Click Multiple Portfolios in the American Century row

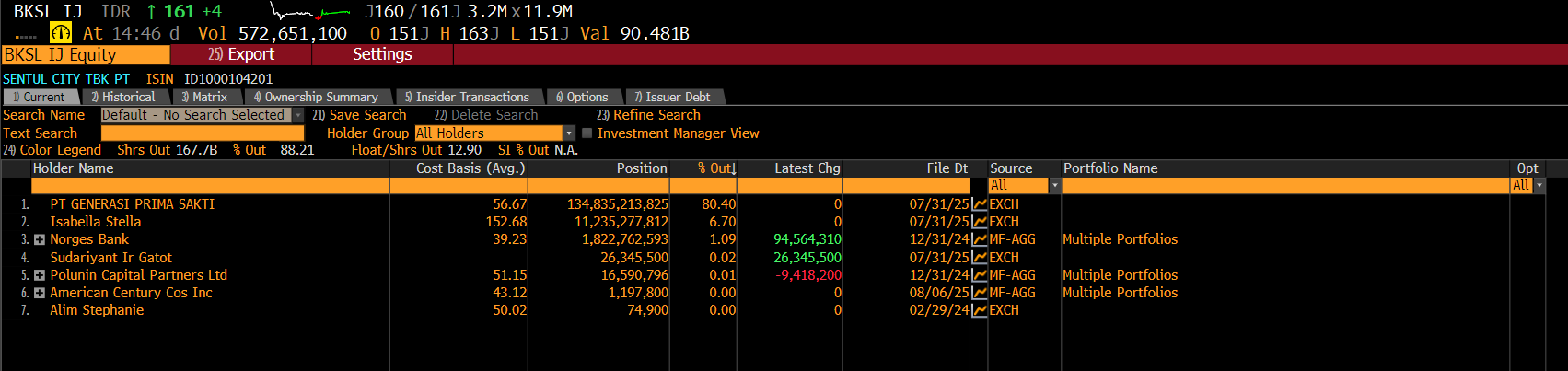click(1120, 293)
